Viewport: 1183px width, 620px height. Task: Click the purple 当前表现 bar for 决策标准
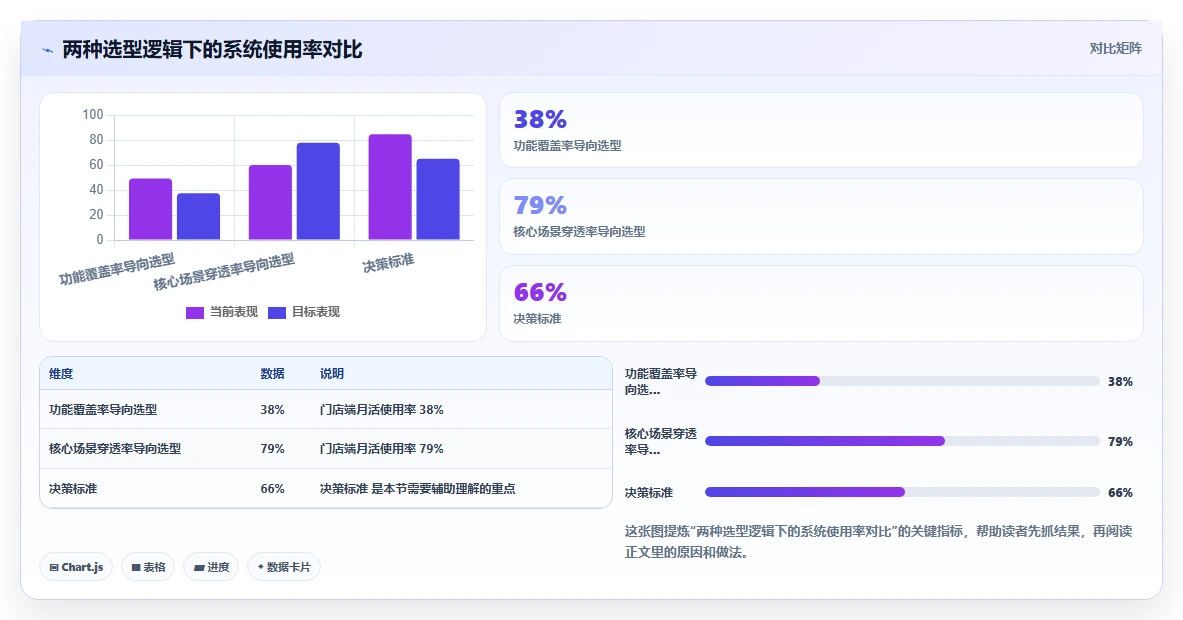[390, 187]
